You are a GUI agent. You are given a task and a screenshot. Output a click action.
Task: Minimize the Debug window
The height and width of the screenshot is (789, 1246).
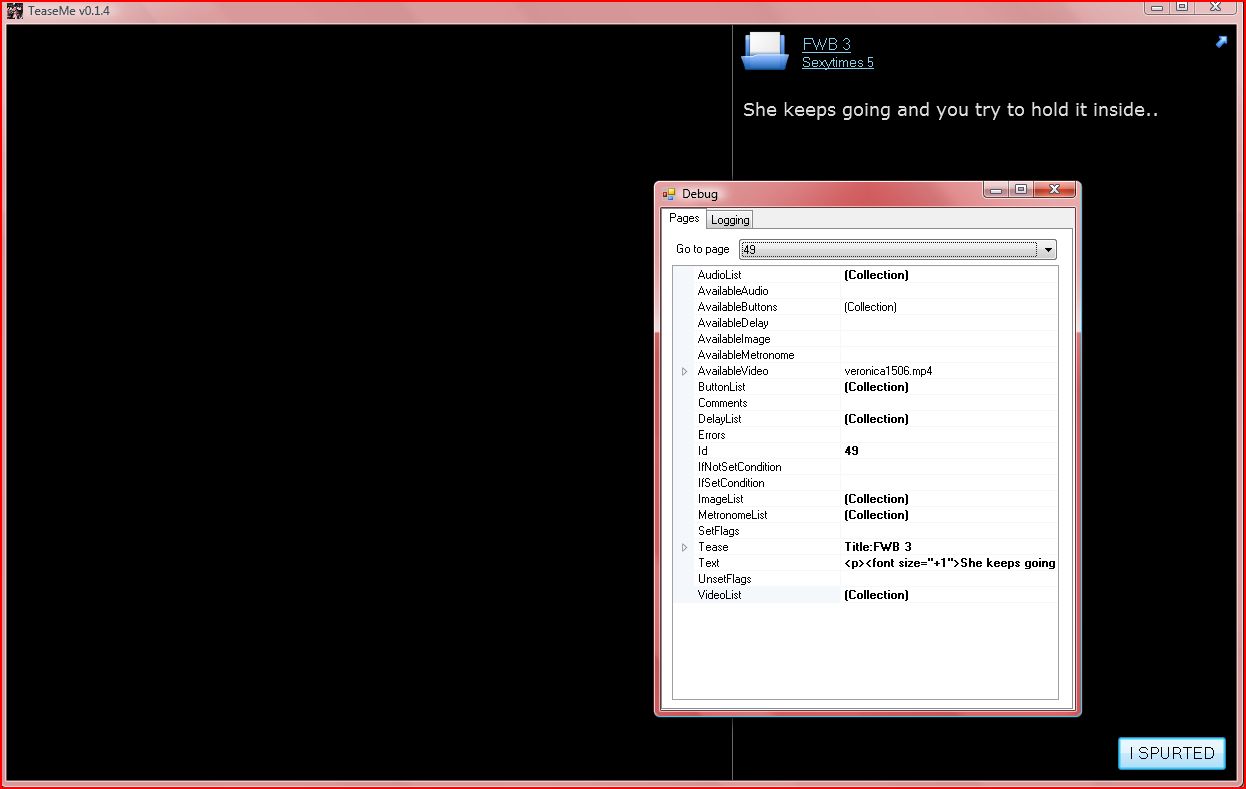[996, 189]
